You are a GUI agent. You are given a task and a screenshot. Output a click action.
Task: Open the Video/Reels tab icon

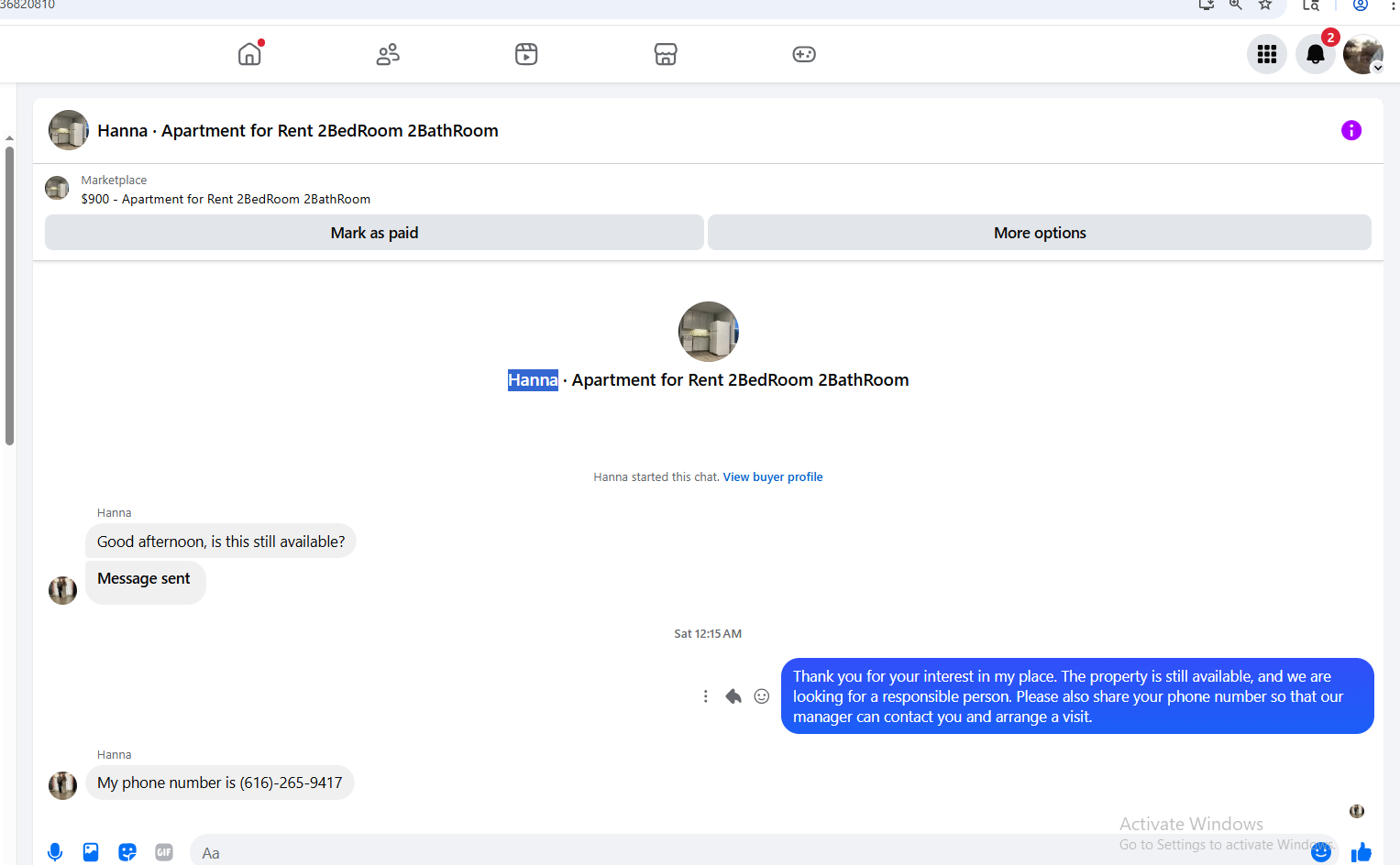click(526, 54)
